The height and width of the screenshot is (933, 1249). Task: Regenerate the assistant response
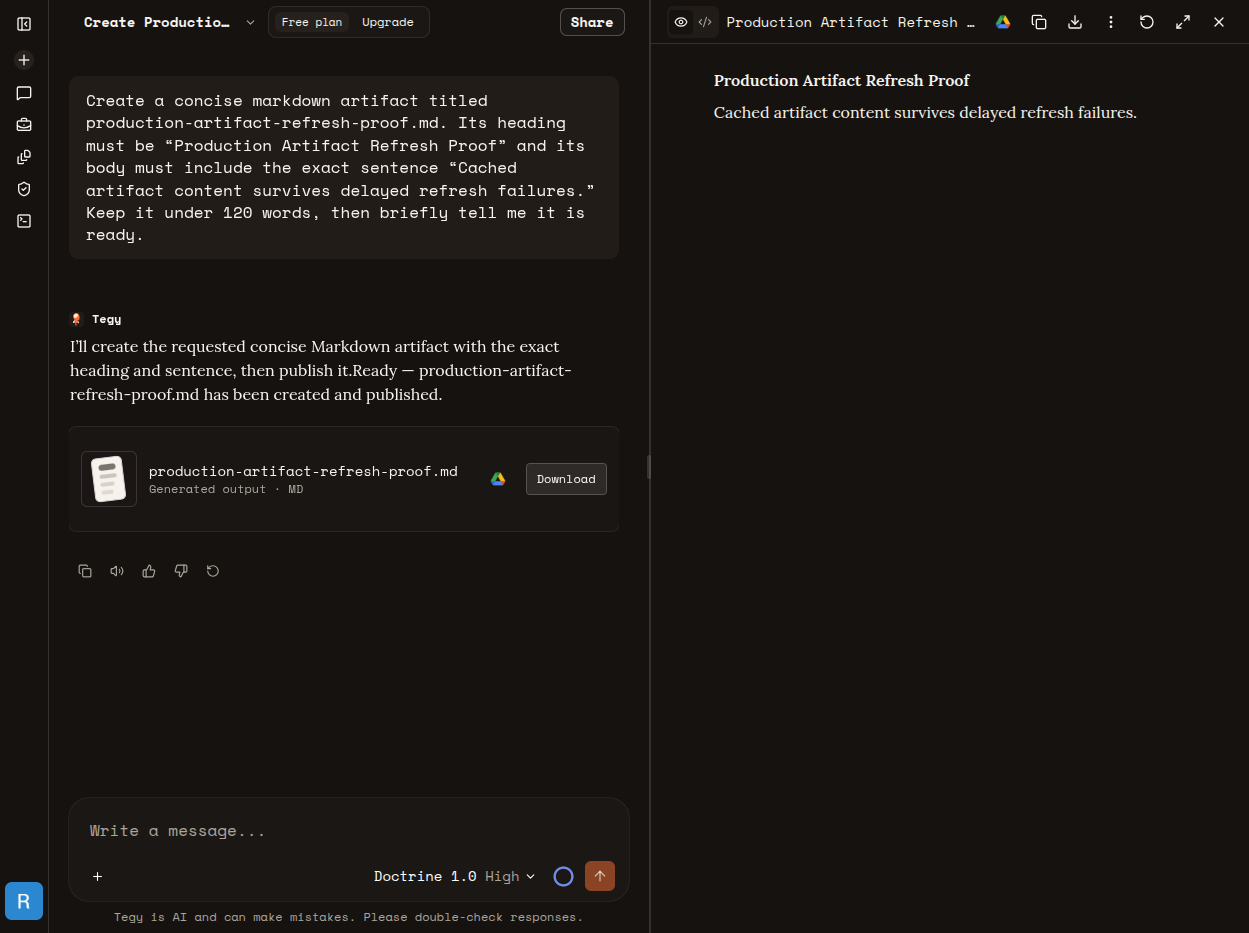point(213,571)
